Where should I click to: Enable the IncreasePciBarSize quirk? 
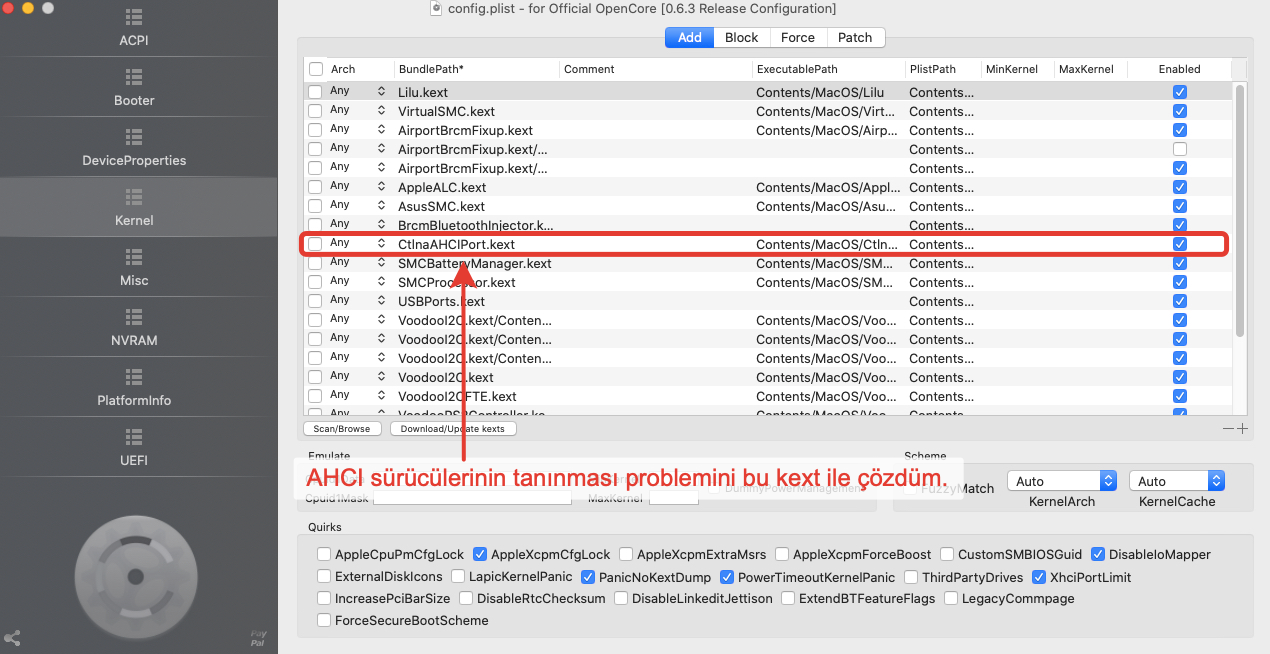pos(324,599)
